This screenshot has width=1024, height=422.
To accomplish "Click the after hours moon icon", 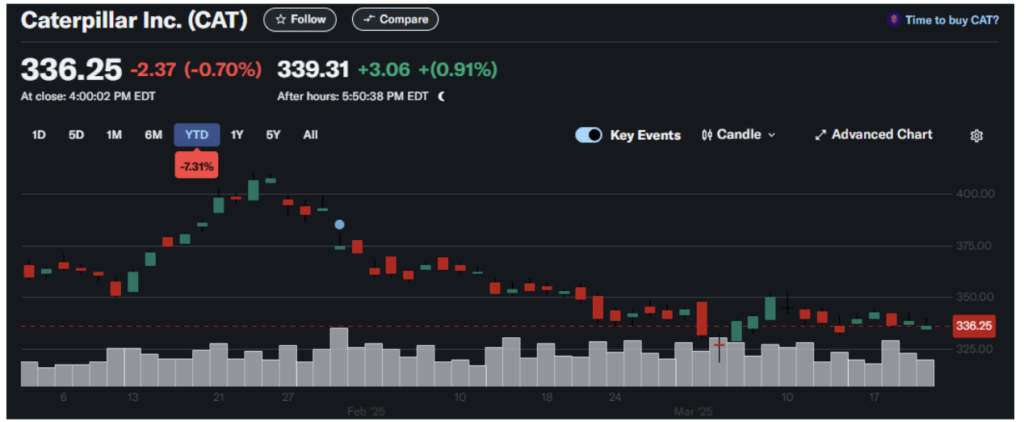I will coord(442,97).
